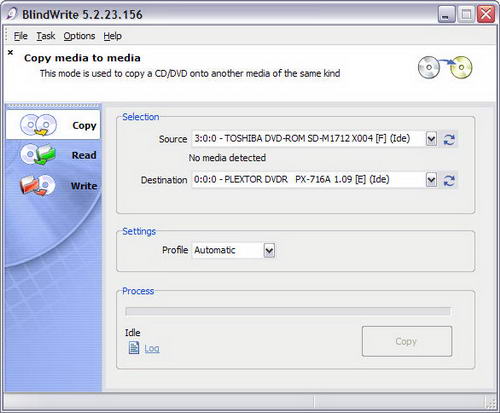Click the Automatic profile field

coord(228,250)
